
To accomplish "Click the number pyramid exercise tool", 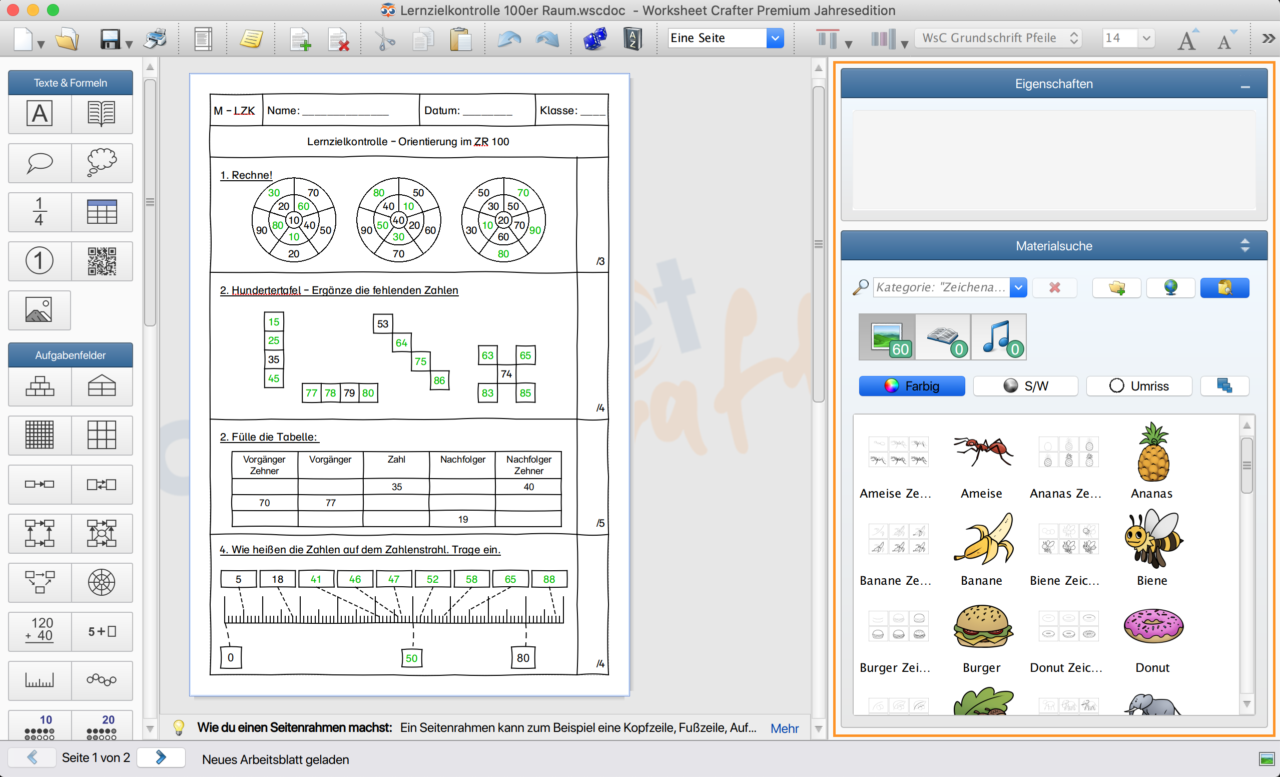I will [39, 386].
